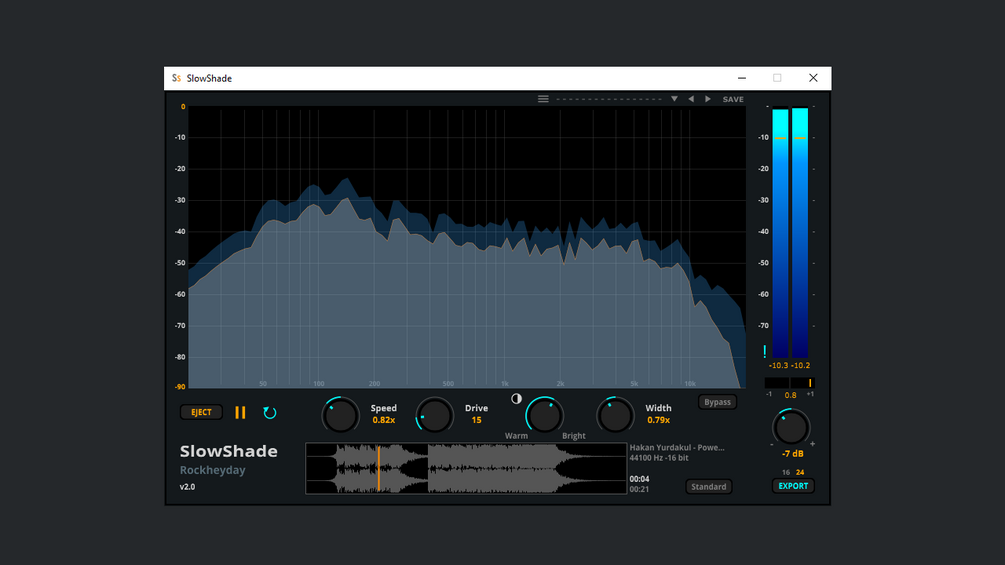
Task: Click the empty preset name field
Action: tap(609, 99)
